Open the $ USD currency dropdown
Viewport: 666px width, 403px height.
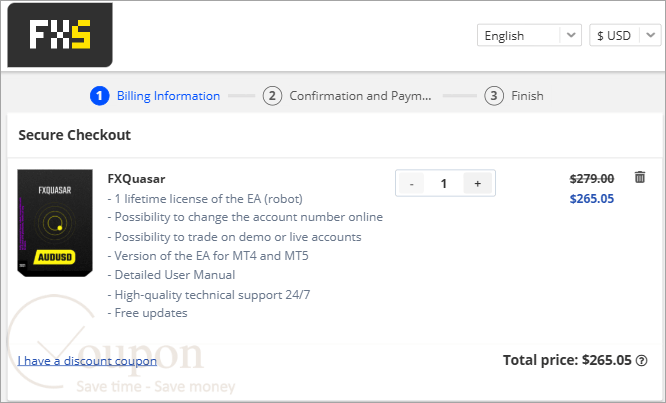(x=625, y=35)
